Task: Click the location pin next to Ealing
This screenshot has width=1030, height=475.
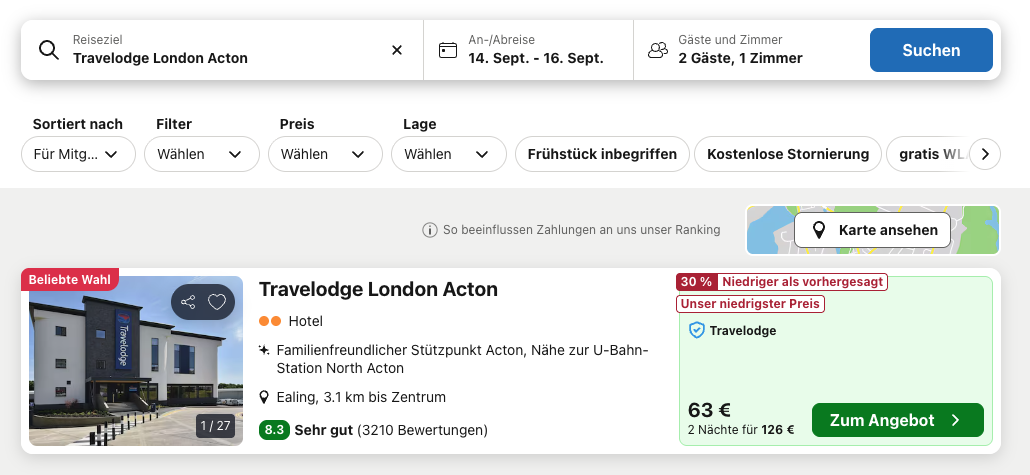Action: coord(264,397)
